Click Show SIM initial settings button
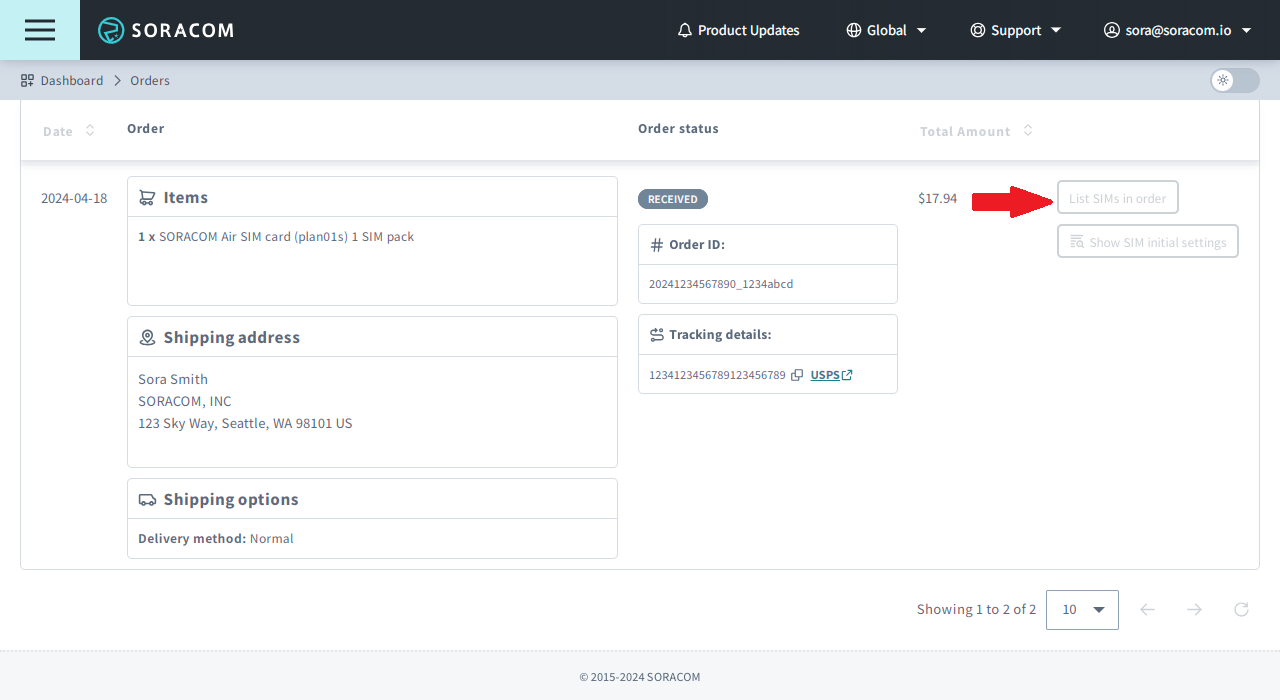The height and width of the screenshot is (700, 1280). pyautogui.click(x=1147, y=242)
